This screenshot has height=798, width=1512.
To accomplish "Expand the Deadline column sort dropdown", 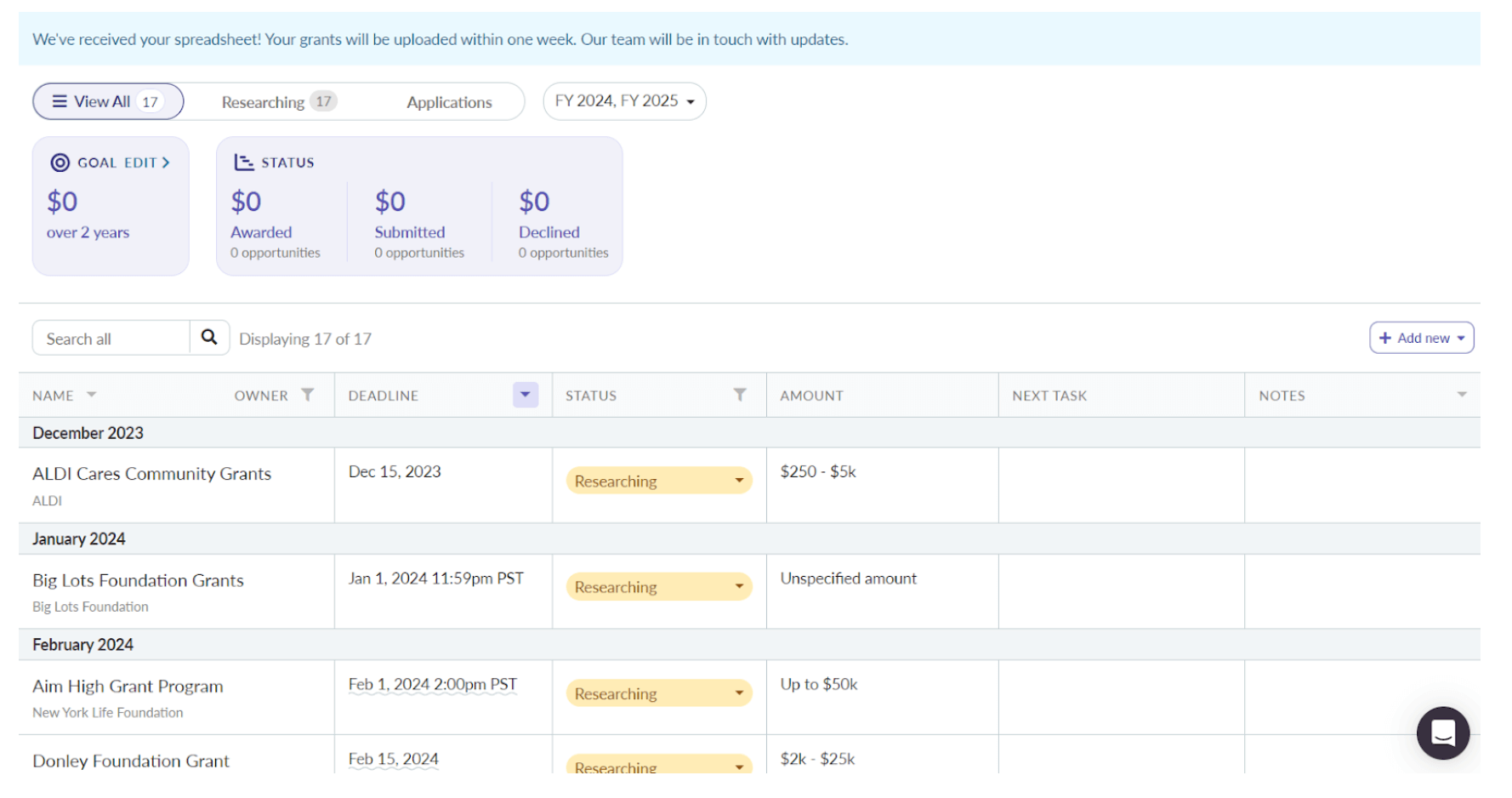I will click(526, 395).
